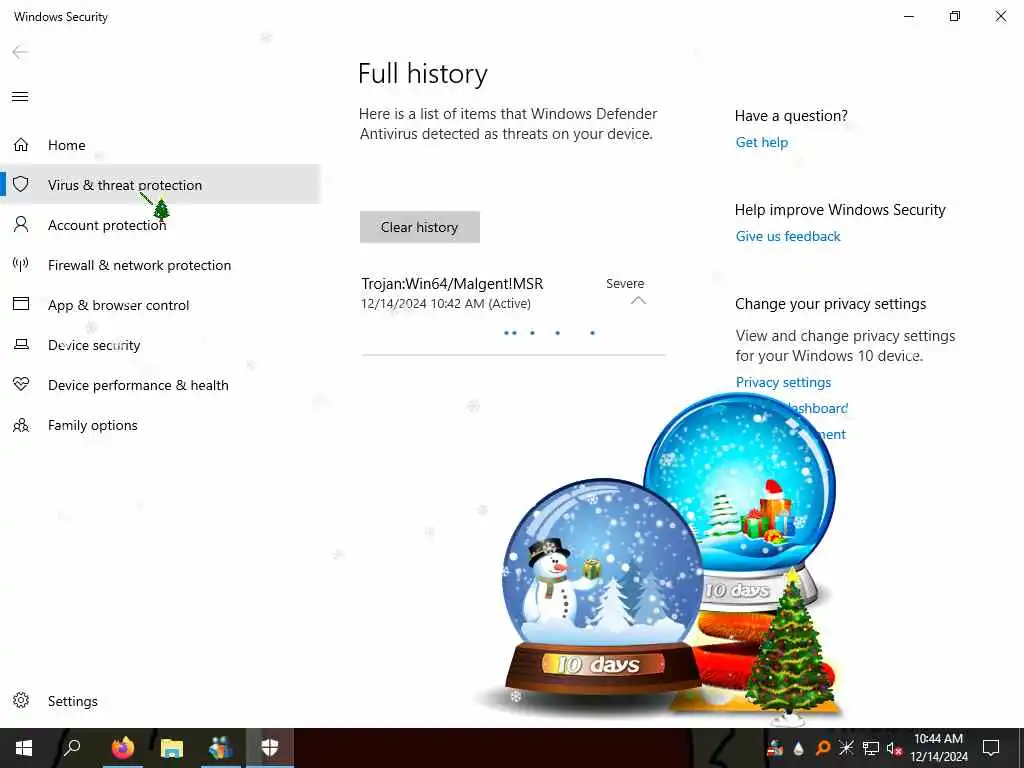The image size is (1024, 768).
Task: Open the Windows Start menu
Action: 24,748
